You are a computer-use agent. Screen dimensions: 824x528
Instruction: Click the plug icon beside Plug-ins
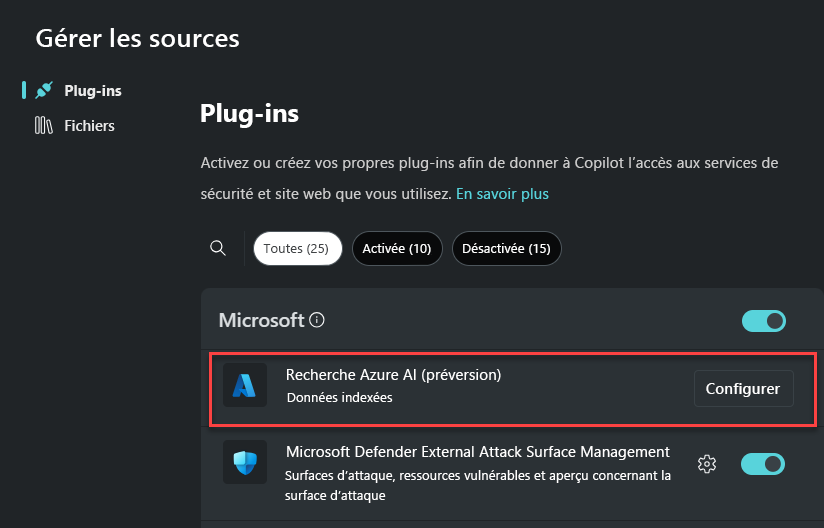click(x=44, y=90)
